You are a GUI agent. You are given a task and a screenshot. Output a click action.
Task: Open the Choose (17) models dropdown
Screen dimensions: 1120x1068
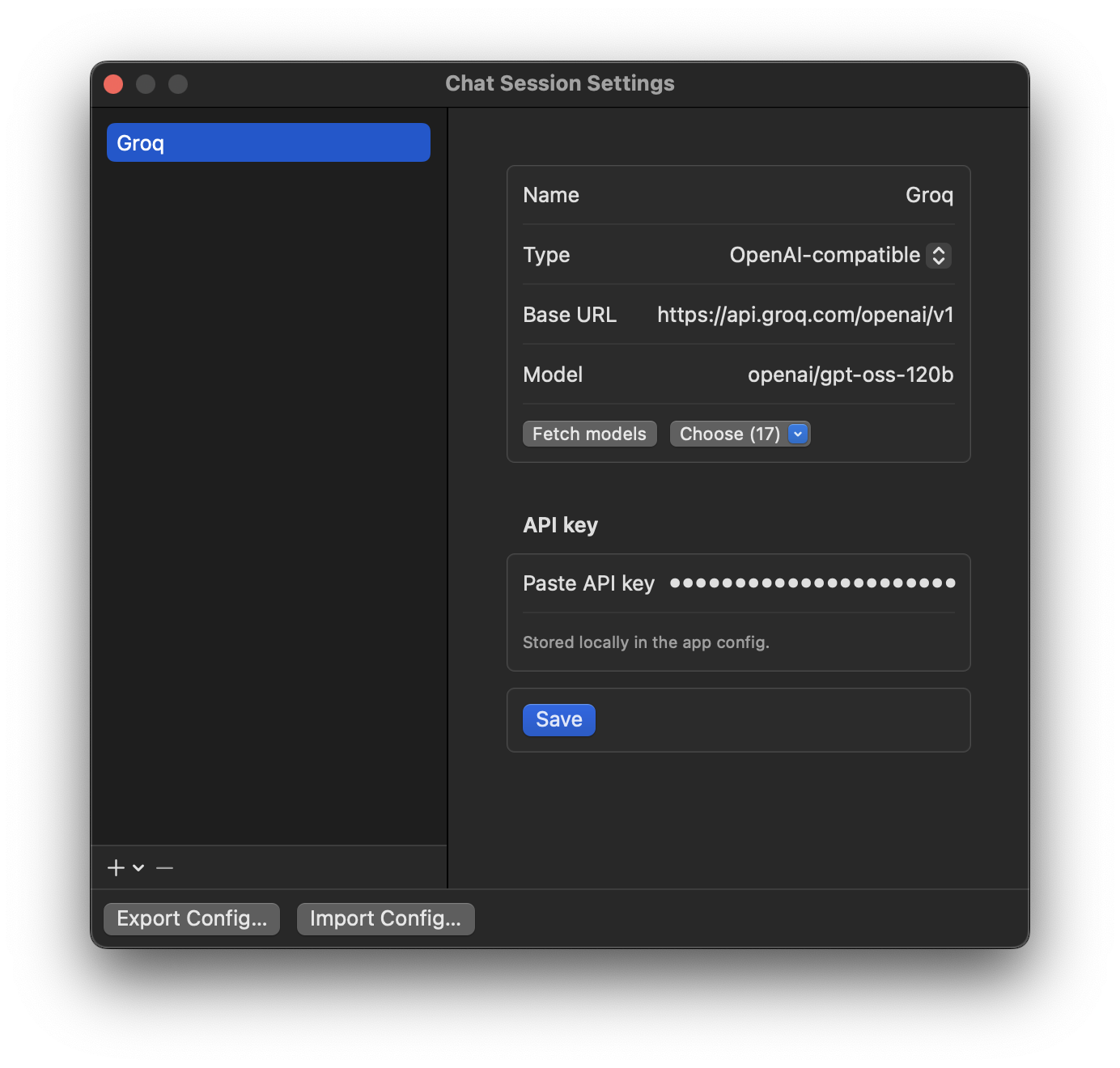pyautogui.click(x=740, y=434)
